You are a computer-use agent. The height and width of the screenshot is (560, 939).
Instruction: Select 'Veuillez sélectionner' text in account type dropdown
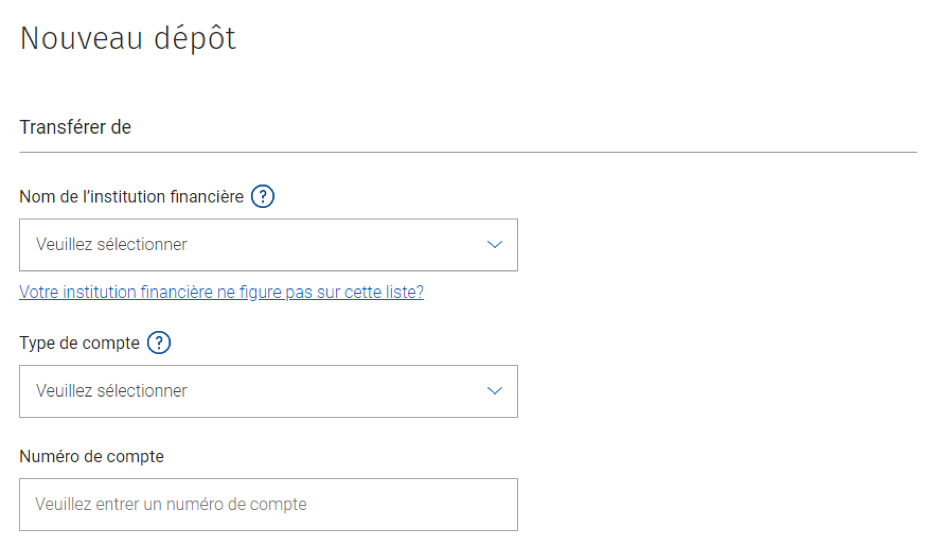[x=111, y=391]
